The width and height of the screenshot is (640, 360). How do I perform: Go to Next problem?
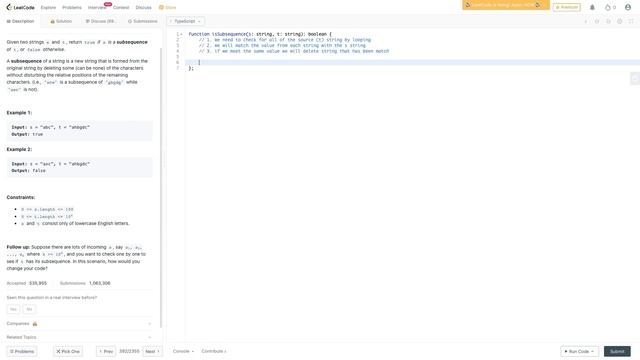click(152, 351)
